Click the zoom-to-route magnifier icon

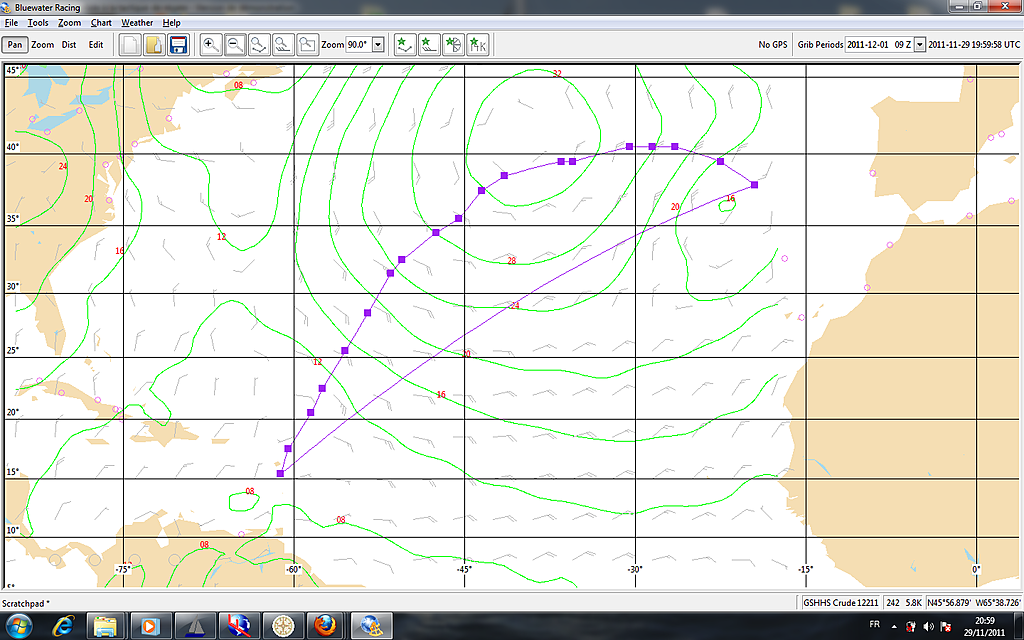pos(259,45)
